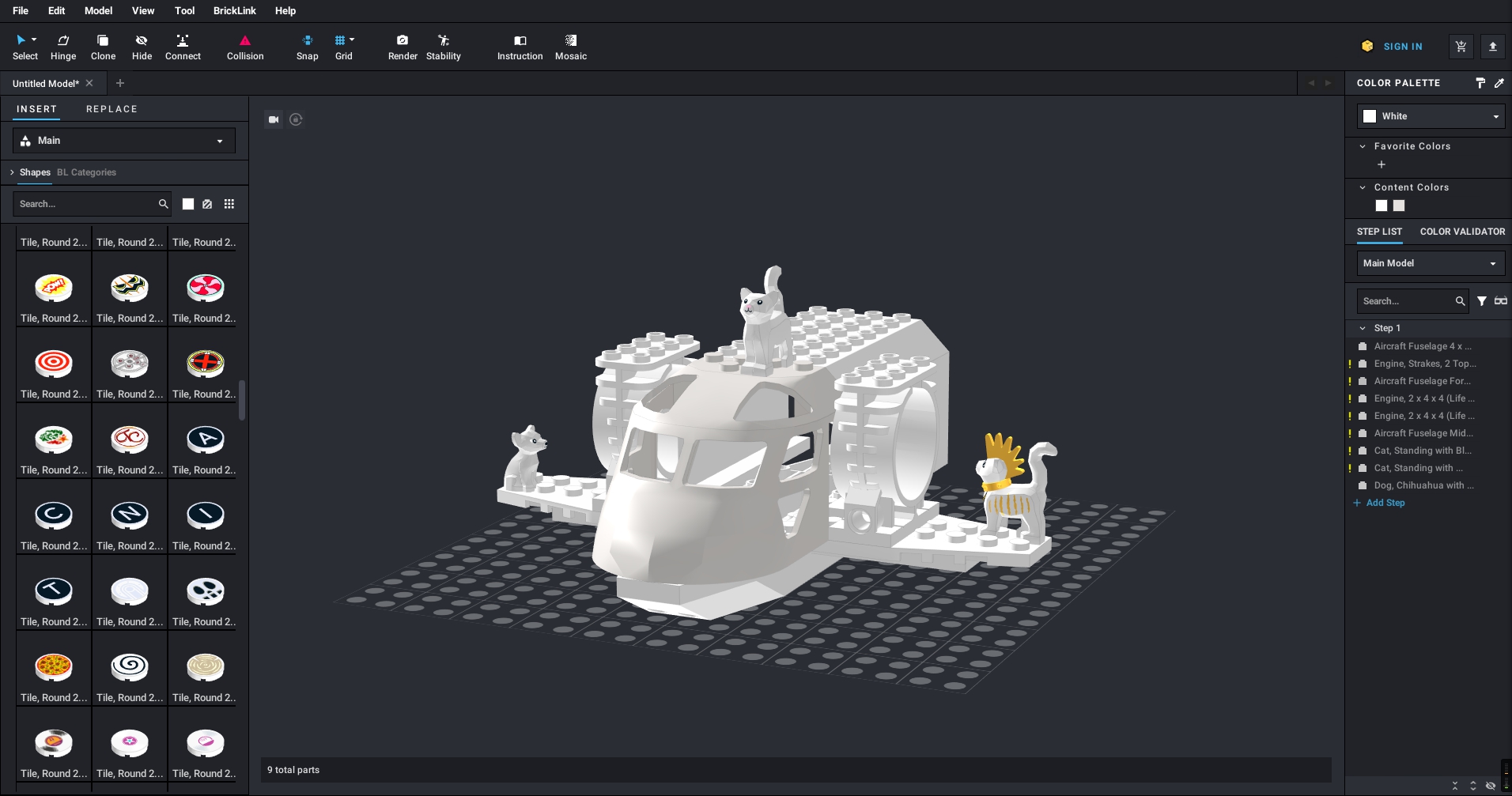Select the Hinge tool

(63, 45)
